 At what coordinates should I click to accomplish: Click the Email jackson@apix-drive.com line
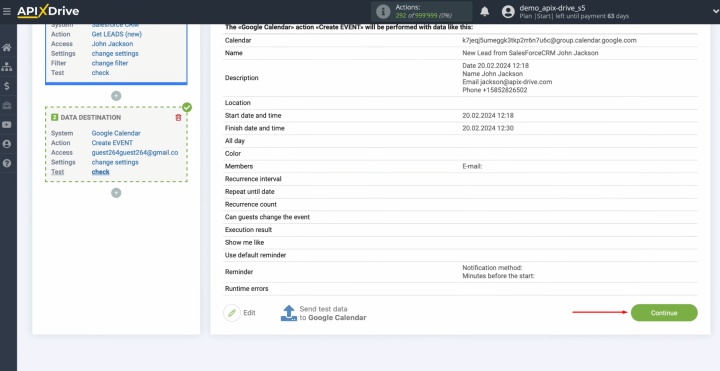tap(507, 82)
